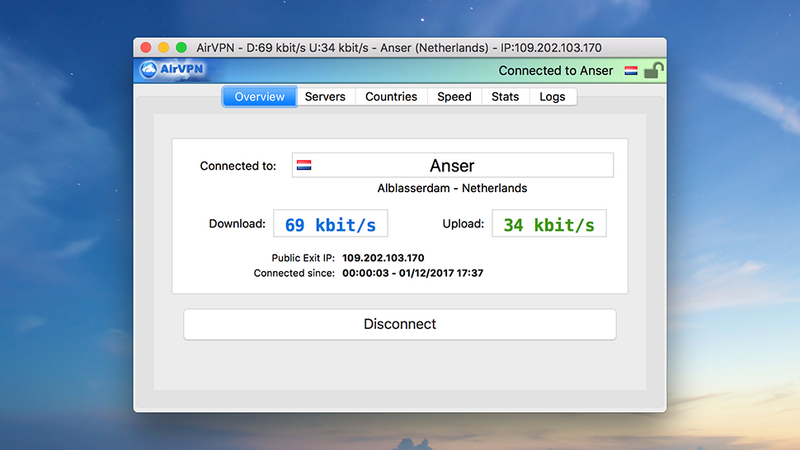Click the 'Public Exit IP:' label

(x=303, y=258)
